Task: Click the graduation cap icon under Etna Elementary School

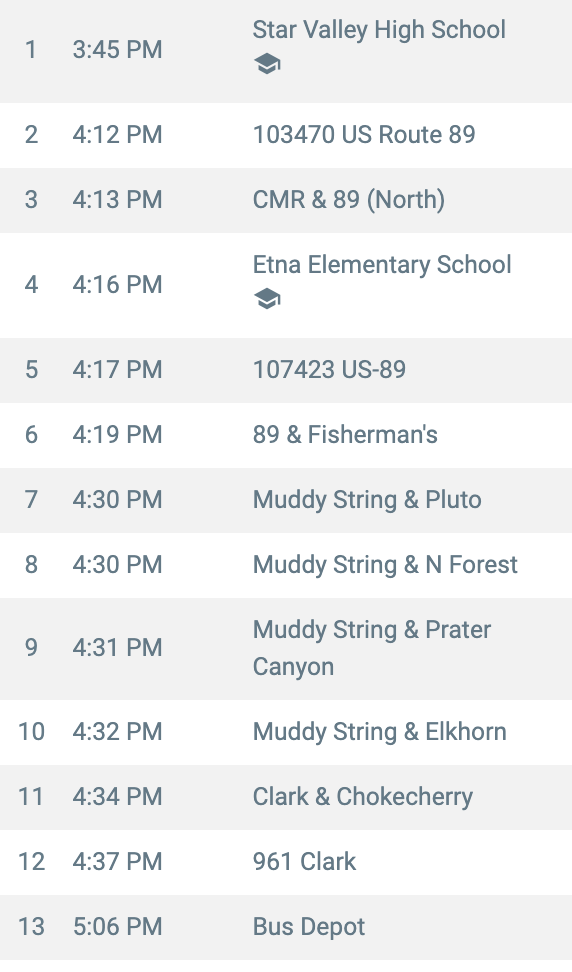Action: tap(267, 299)
